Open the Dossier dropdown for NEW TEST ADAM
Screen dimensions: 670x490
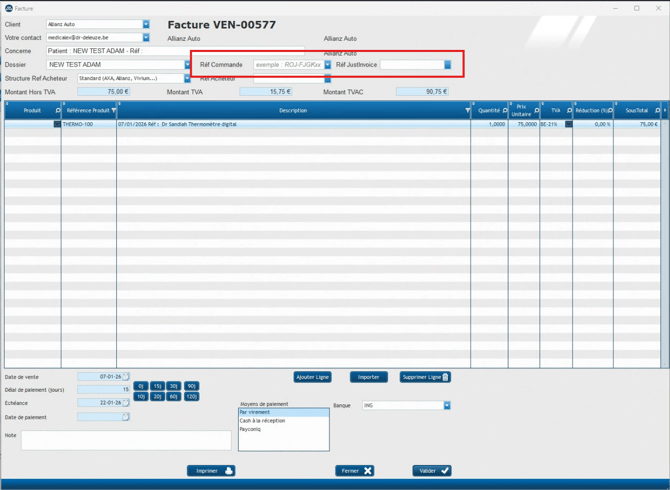click(x=187, y=65)
